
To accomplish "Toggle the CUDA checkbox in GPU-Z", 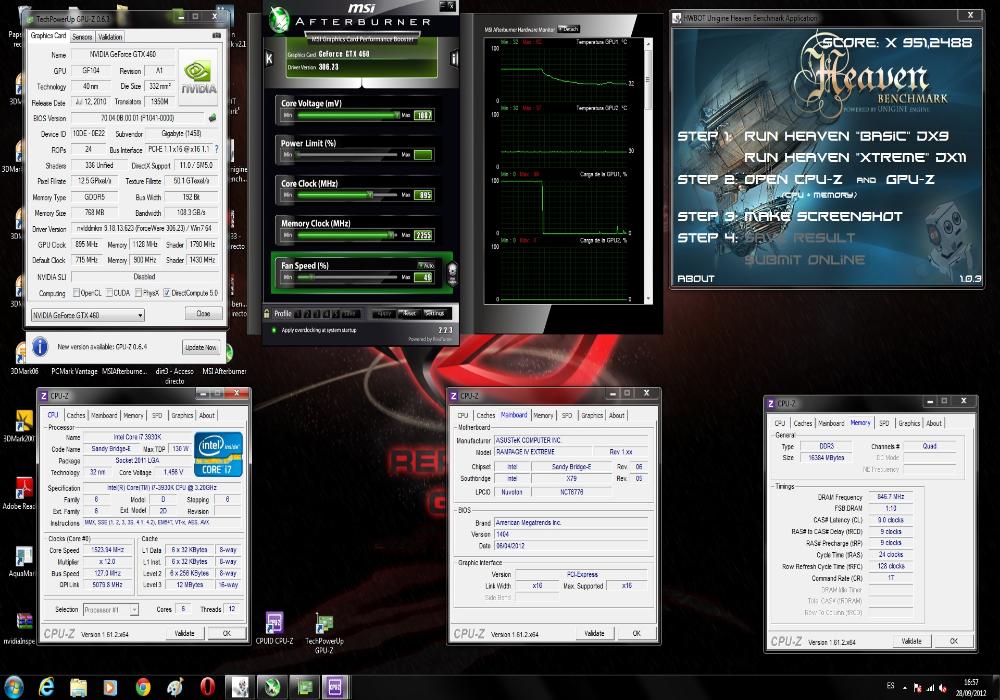I will 109,293.
